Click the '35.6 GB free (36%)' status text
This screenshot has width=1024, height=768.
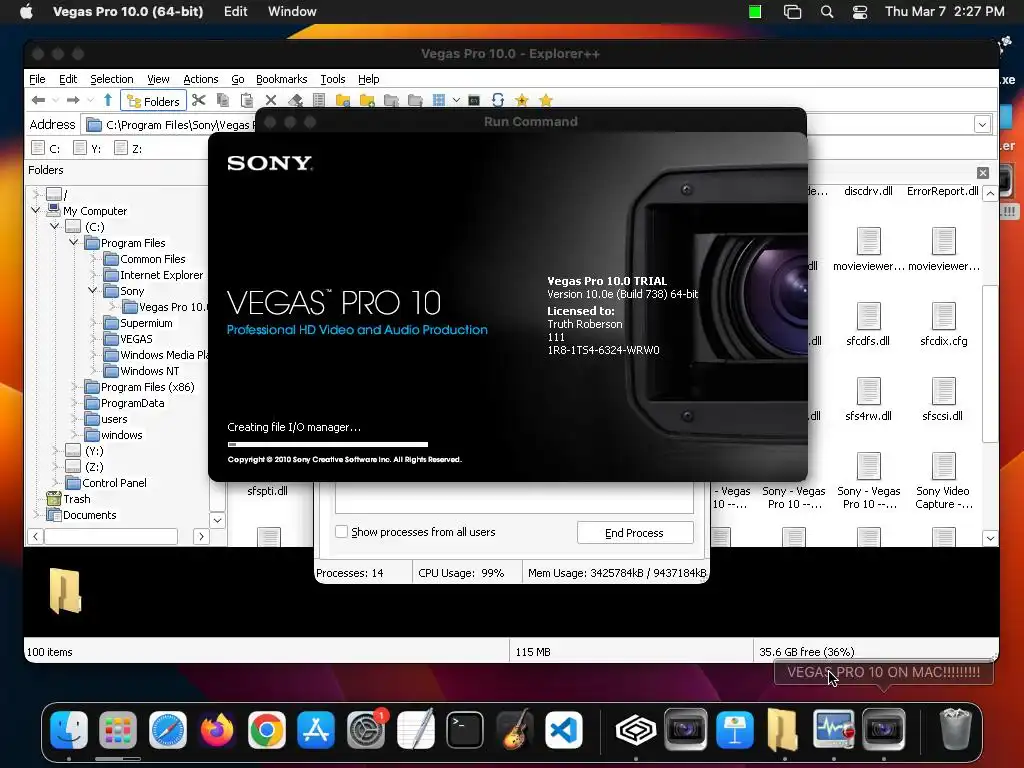point(807,652)
